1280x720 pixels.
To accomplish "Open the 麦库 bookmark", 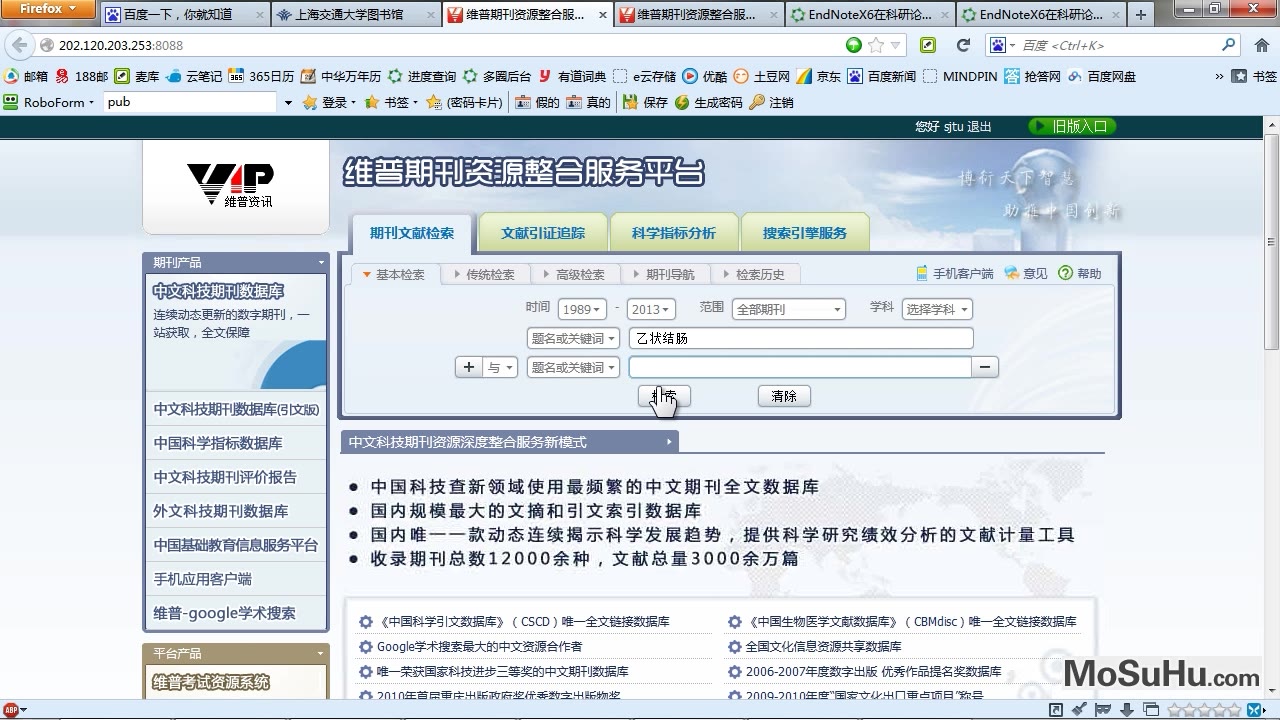I will pyautogui.click(x=137, y=76).
